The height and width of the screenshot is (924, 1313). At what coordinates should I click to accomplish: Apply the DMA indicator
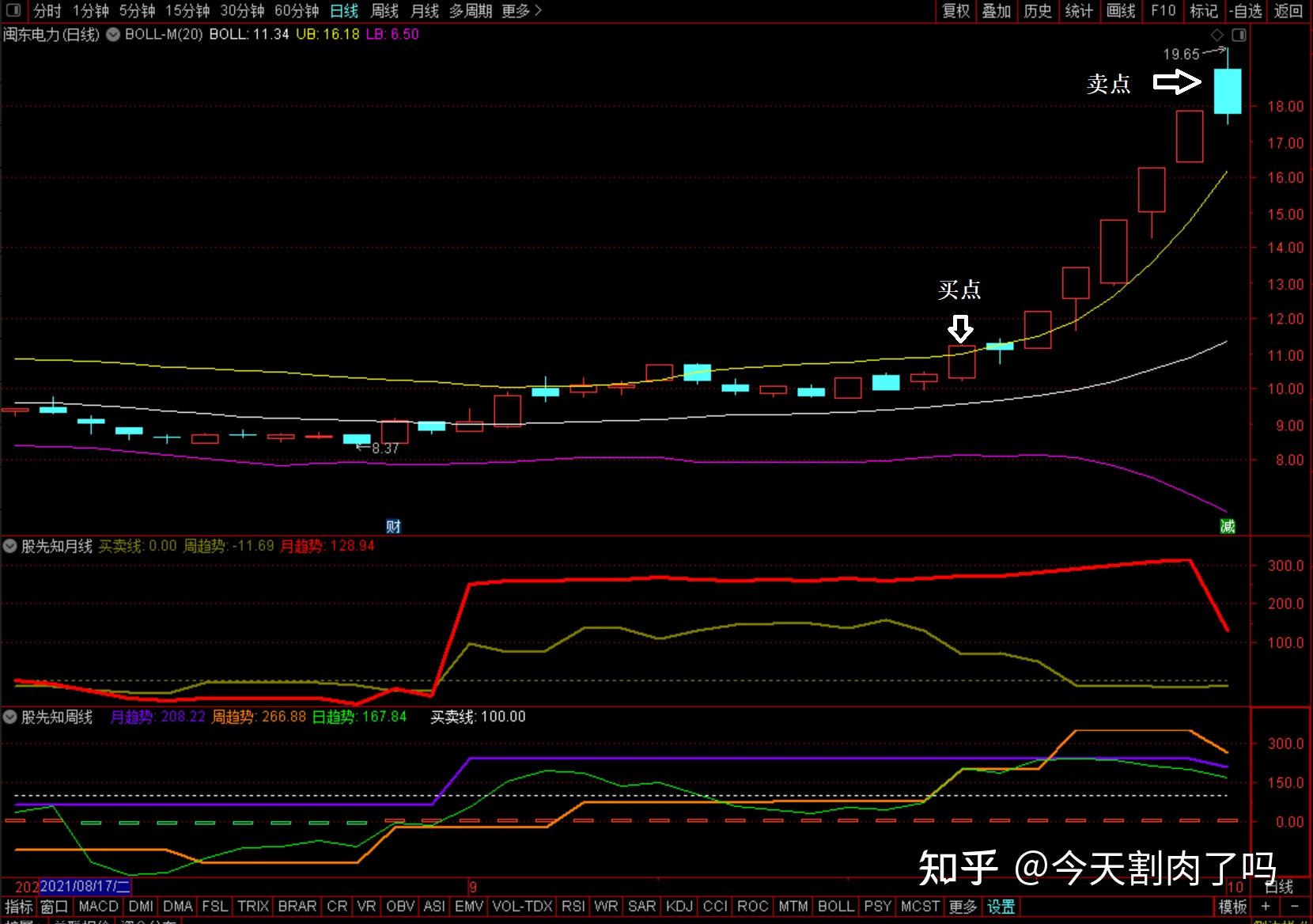coord(178,907)
